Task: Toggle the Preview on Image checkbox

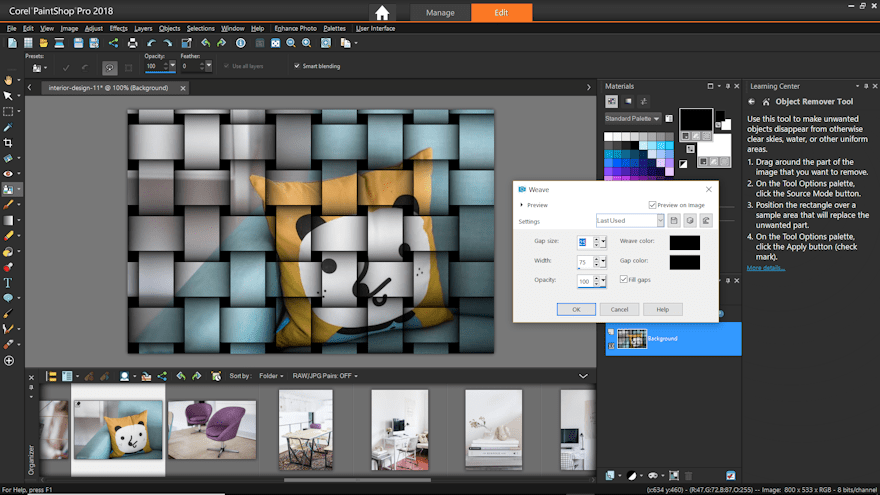Action: coord(652,204)
